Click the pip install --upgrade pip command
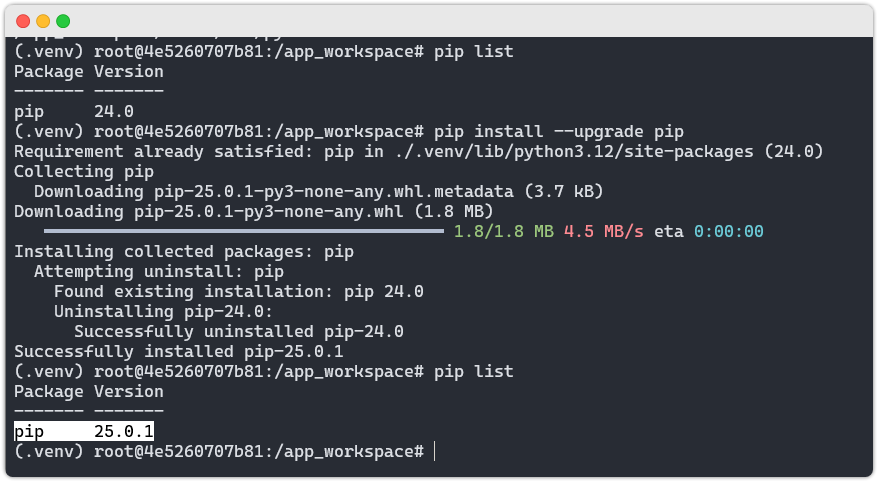878x482 pixels. click(559, 132)
